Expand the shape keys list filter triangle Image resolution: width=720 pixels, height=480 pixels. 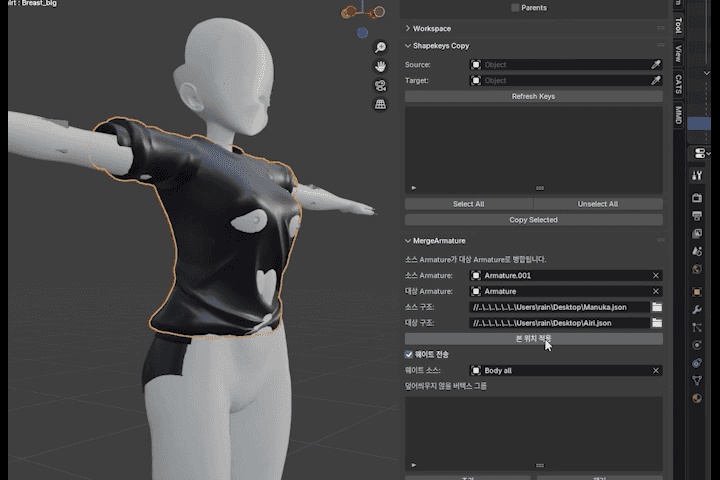pyautogui.click(x=414, y=188)
